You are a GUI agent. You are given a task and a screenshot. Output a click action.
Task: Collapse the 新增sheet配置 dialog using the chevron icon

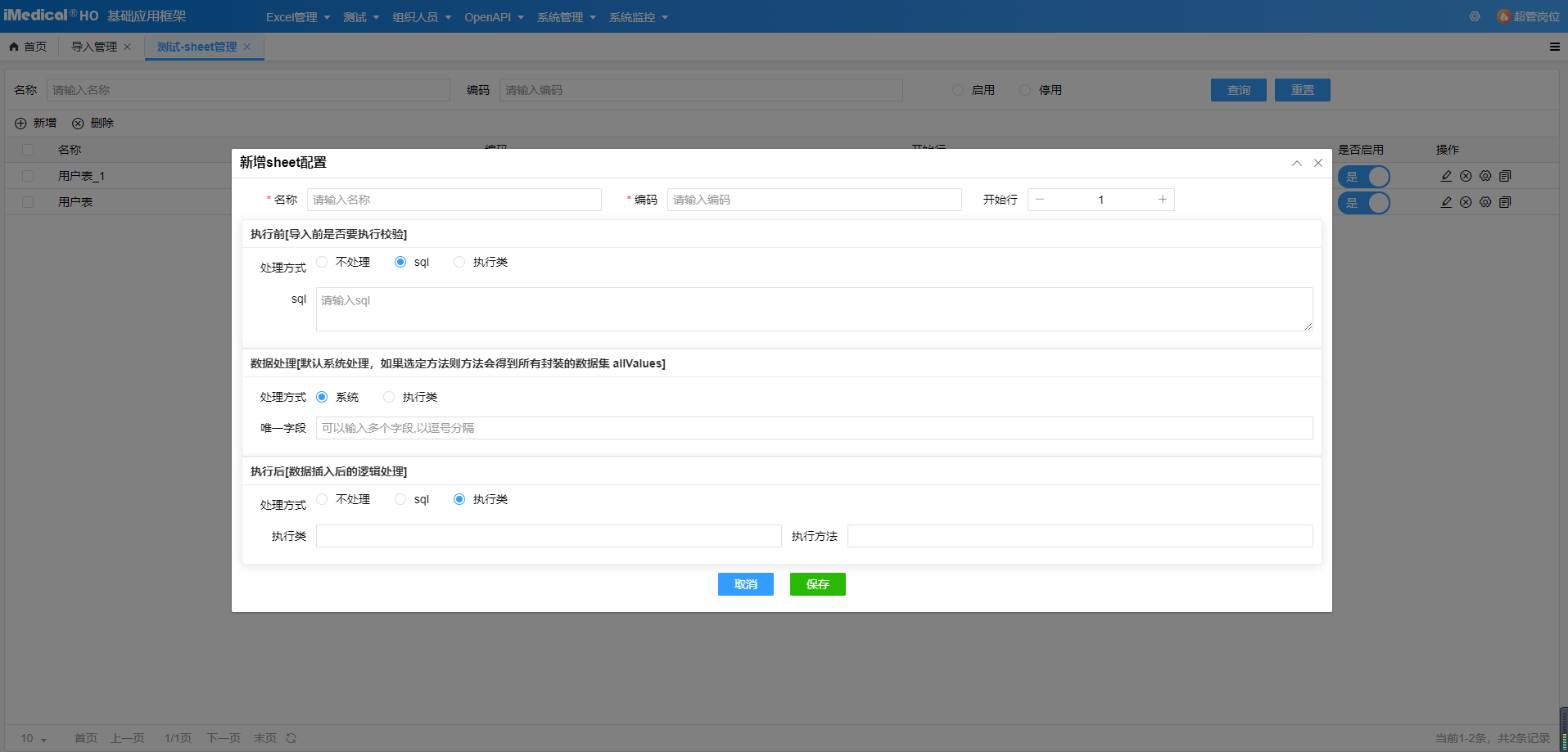coord(1297,164)
